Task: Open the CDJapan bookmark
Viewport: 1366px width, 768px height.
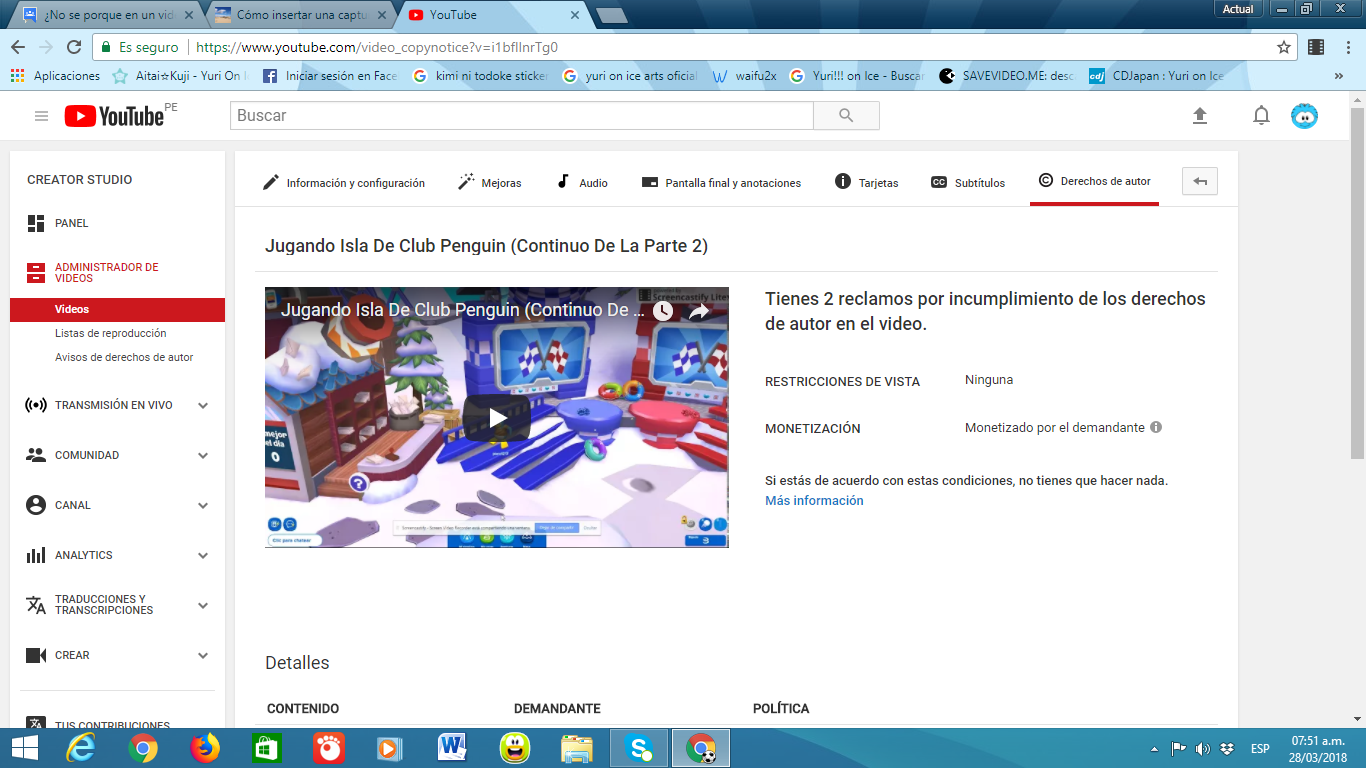Action: click(x=1157, y=75)
